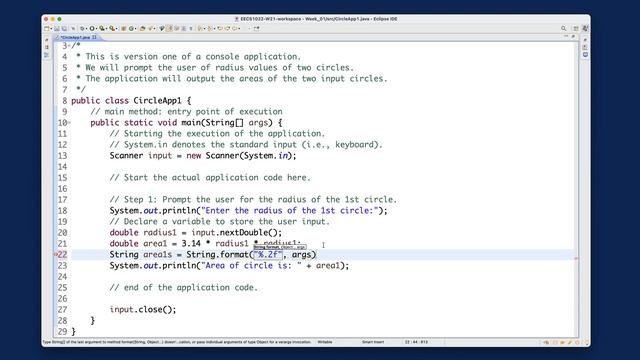
Task: Click the "%.2f" string on line 22
Action: click(268, 255)
